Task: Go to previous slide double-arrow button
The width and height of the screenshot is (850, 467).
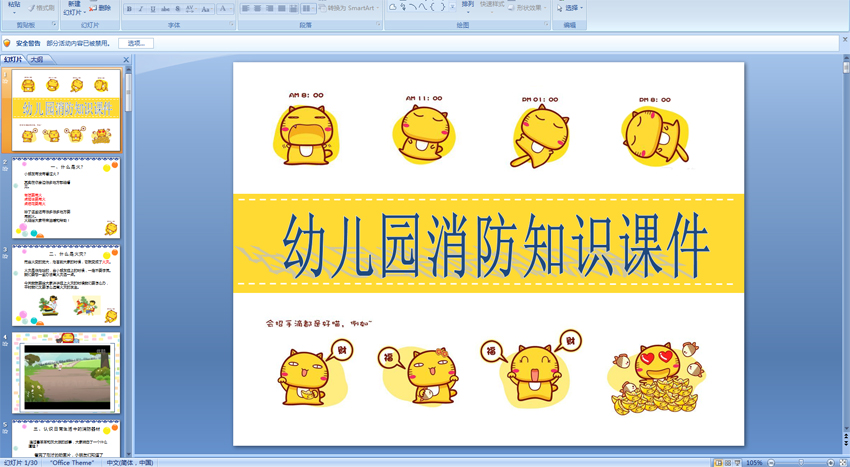Action: (846, 436)
